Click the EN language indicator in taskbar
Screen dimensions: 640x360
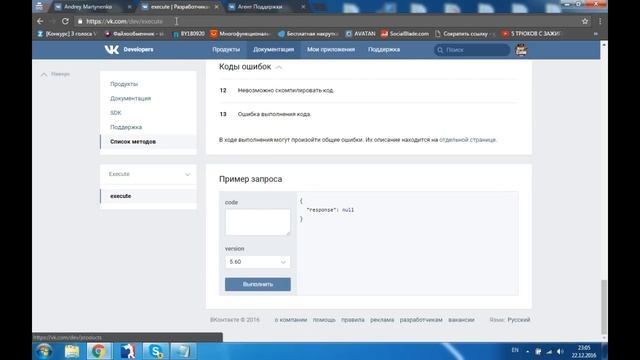515,351
